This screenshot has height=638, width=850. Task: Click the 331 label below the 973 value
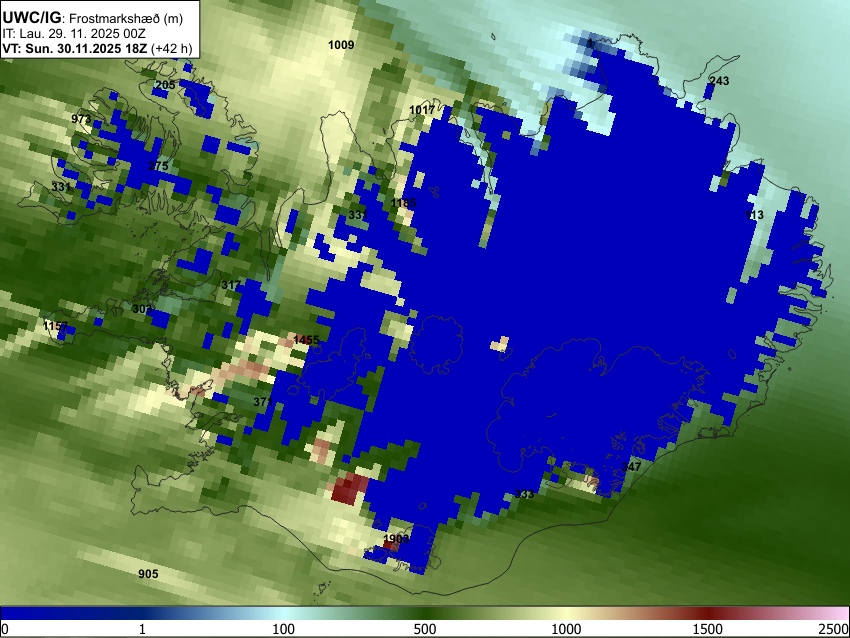point(61,186)
